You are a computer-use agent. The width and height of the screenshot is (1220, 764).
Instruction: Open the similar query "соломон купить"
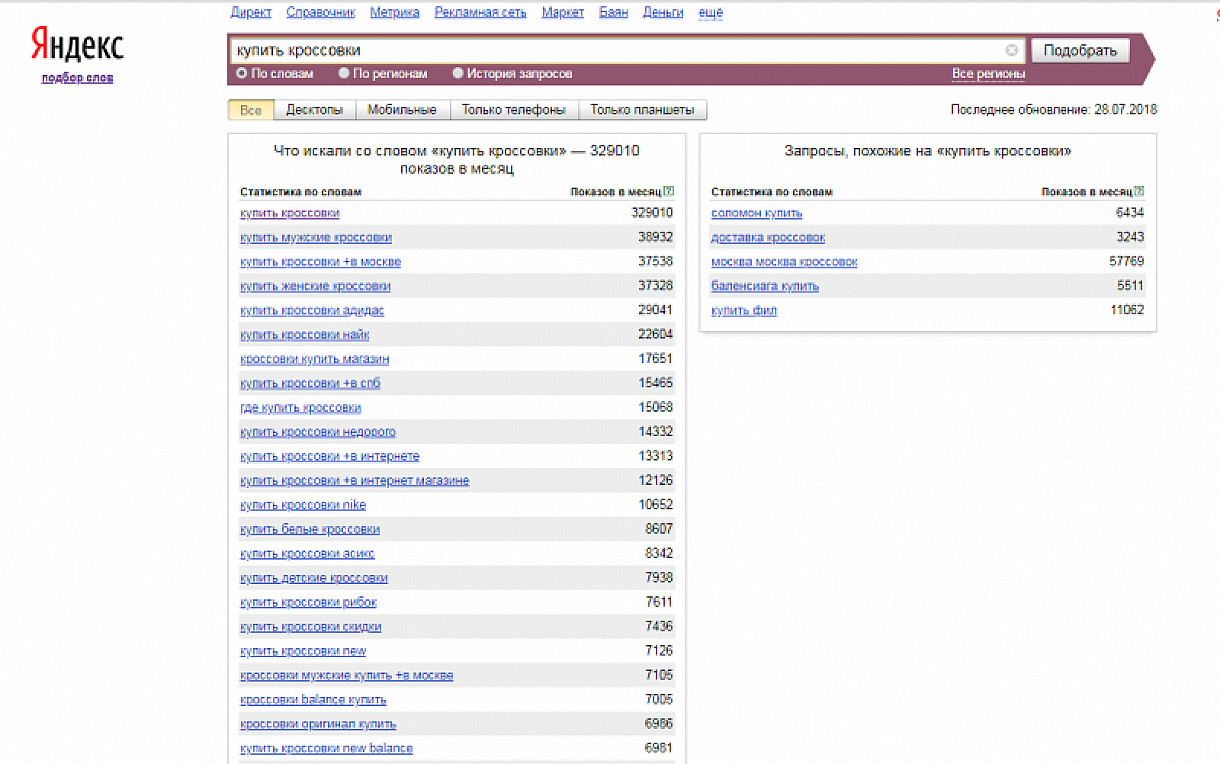(757, 213)
